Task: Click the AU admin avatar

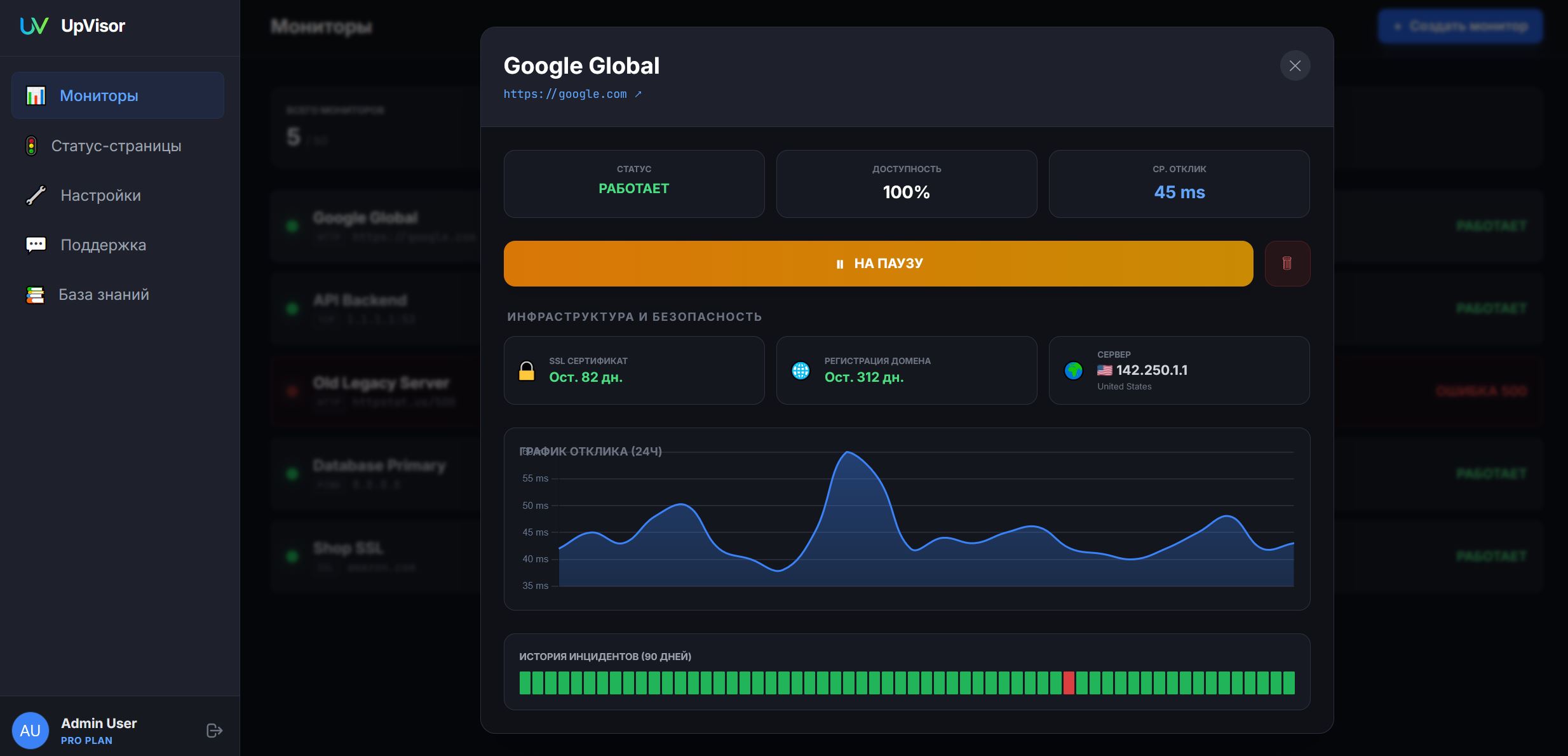Action: [x=30, y=730]
